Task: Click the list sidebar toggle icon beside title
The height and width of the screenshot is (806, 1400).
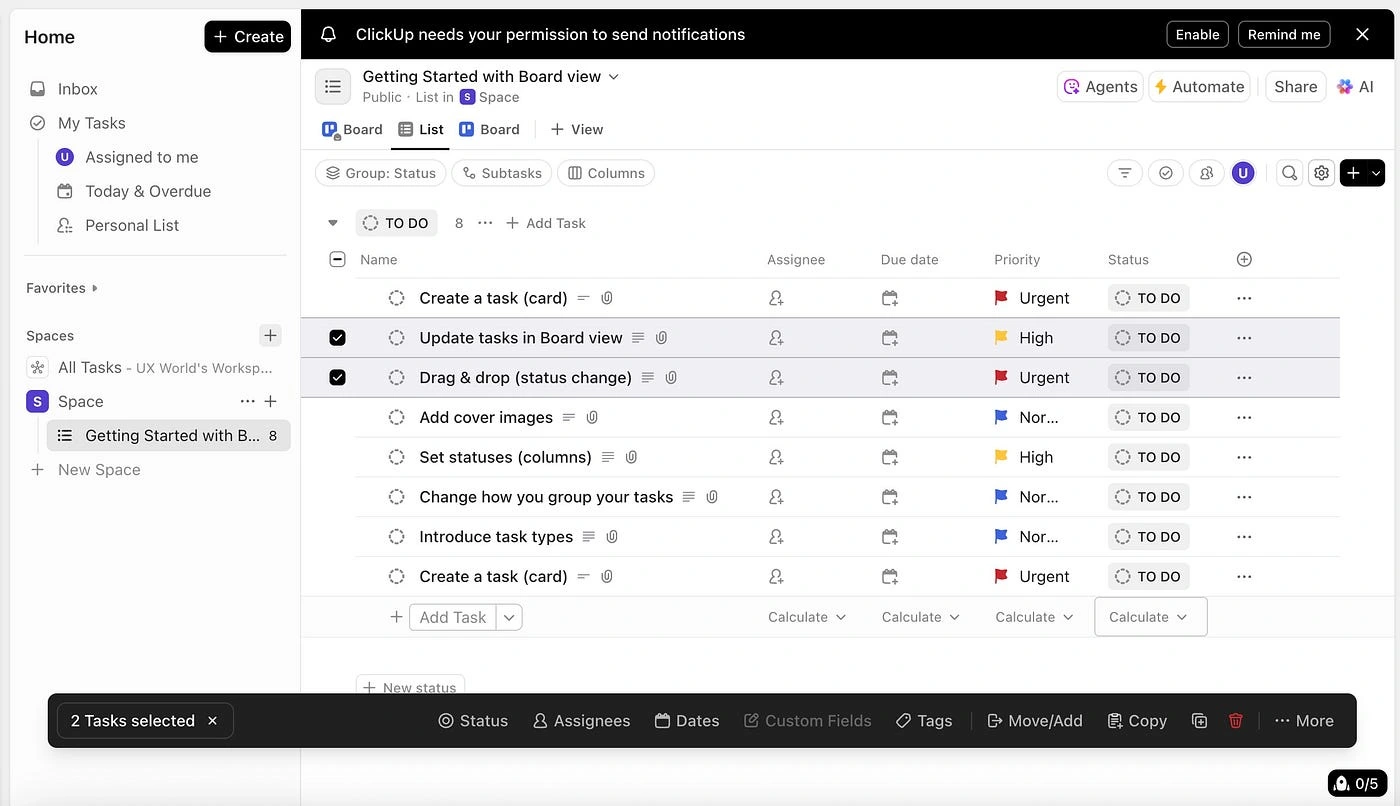Action: [333, 87]
